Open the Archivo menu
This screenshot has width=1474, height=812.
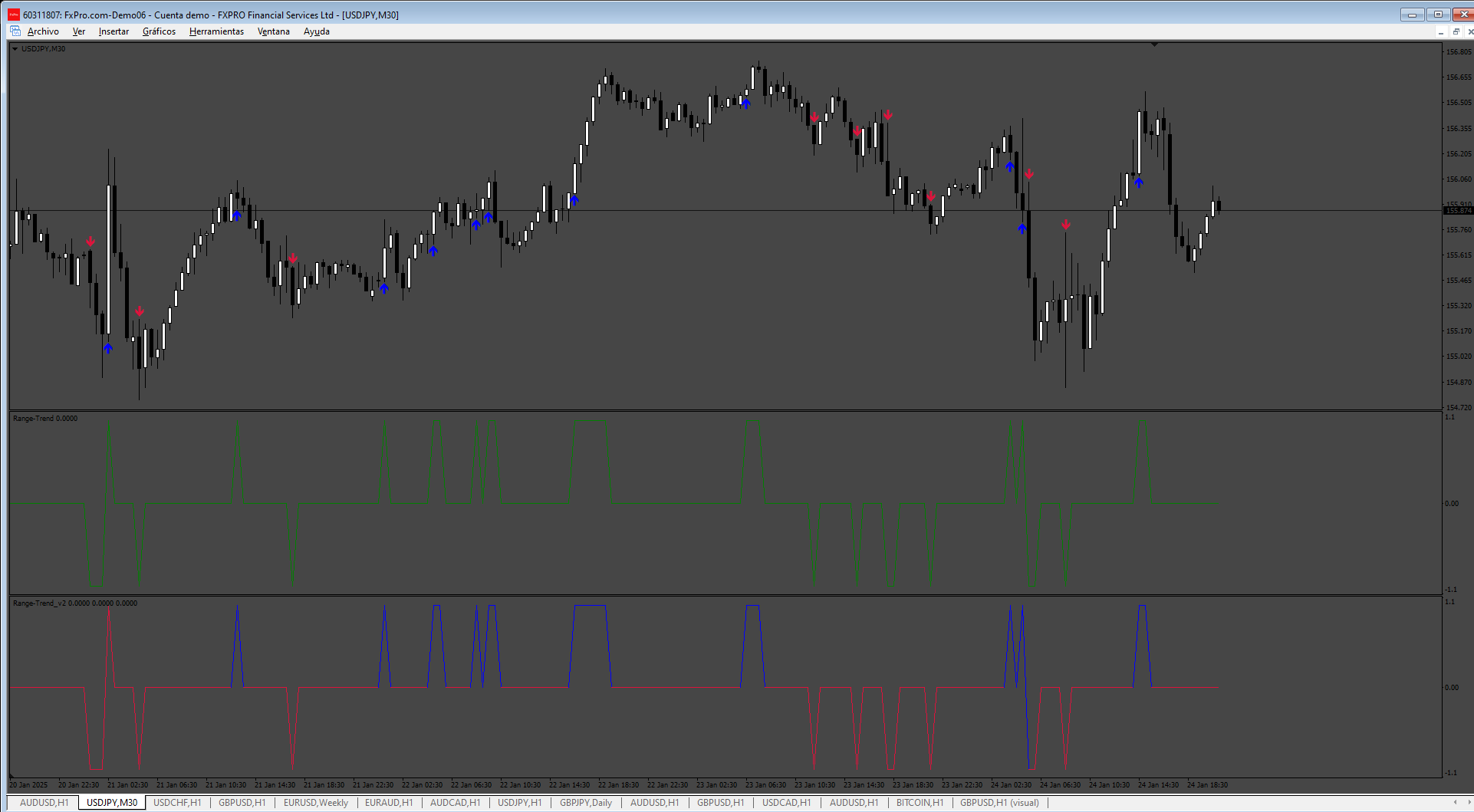pos(43,31)
